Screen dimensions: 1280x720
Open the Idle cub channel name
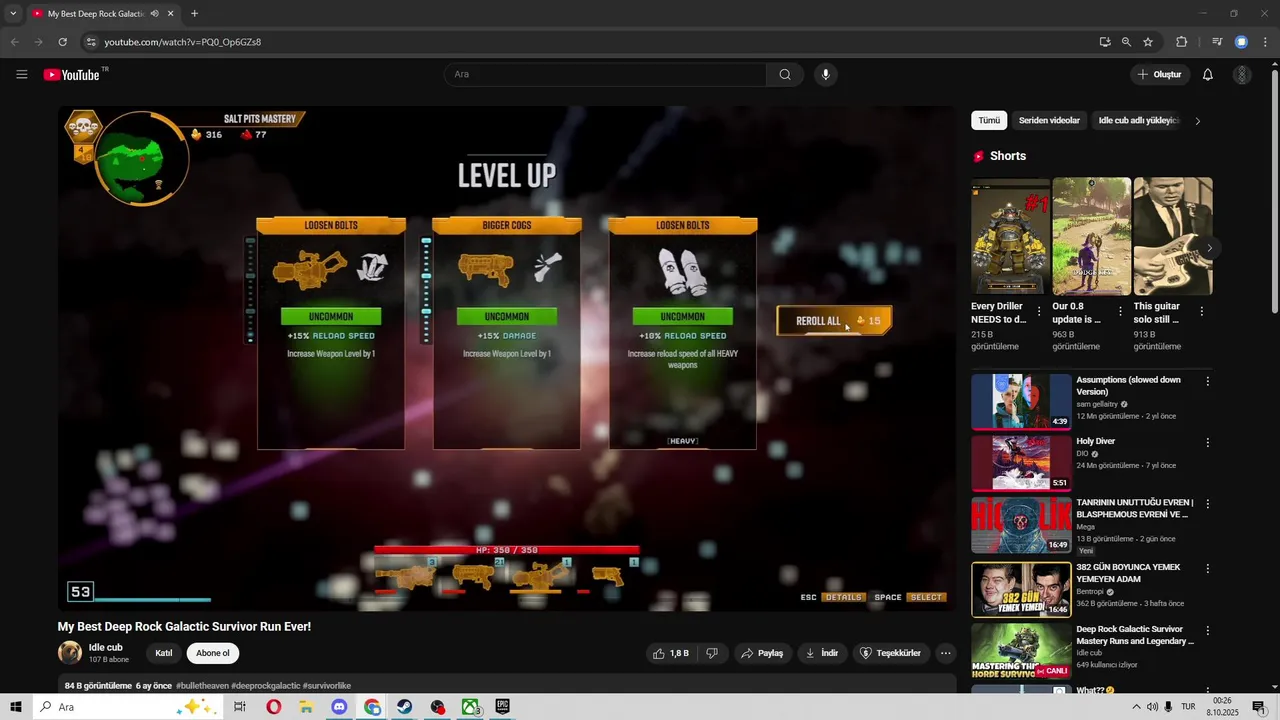click(x=105, y=647)
